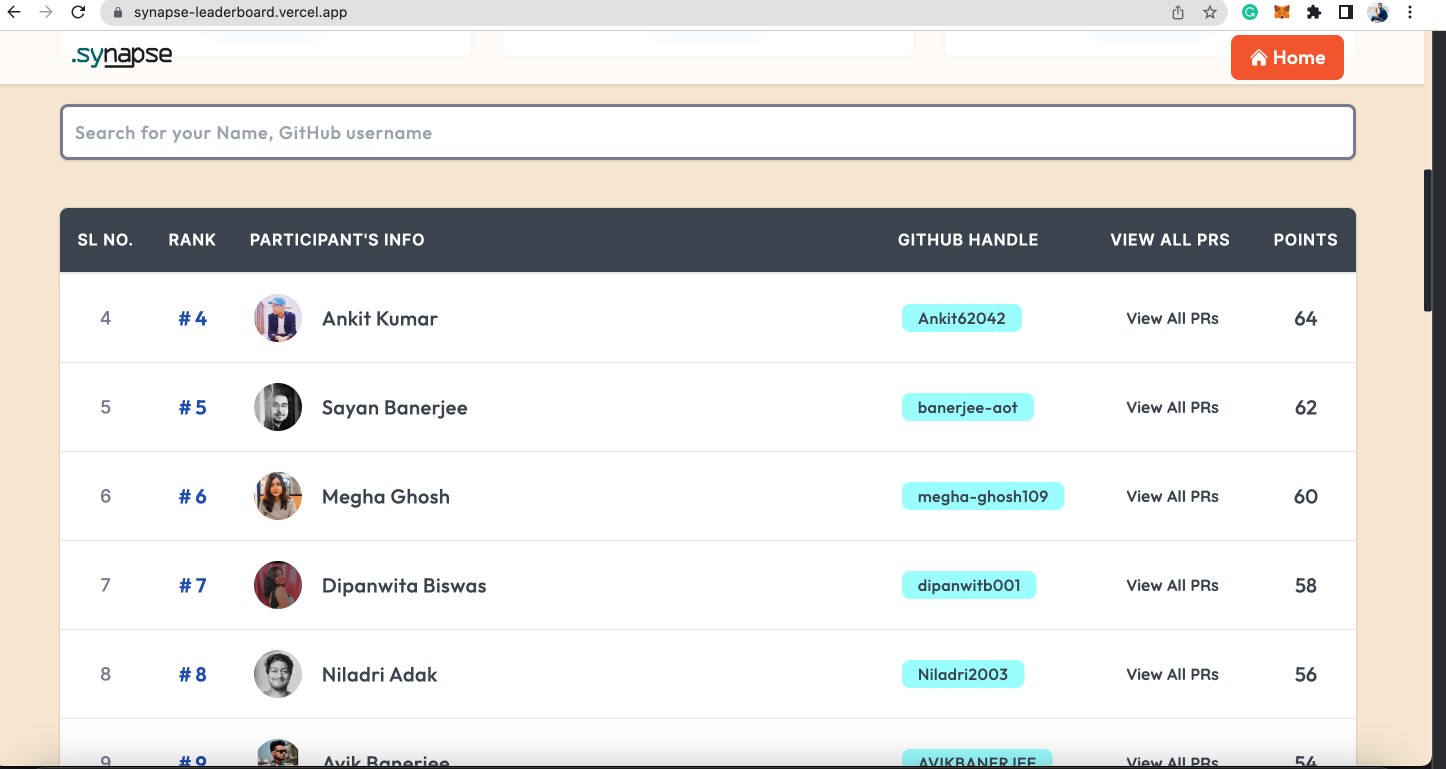
Task: Open the Chrome profile avatar menu
Action: [x=1378, y=13]
